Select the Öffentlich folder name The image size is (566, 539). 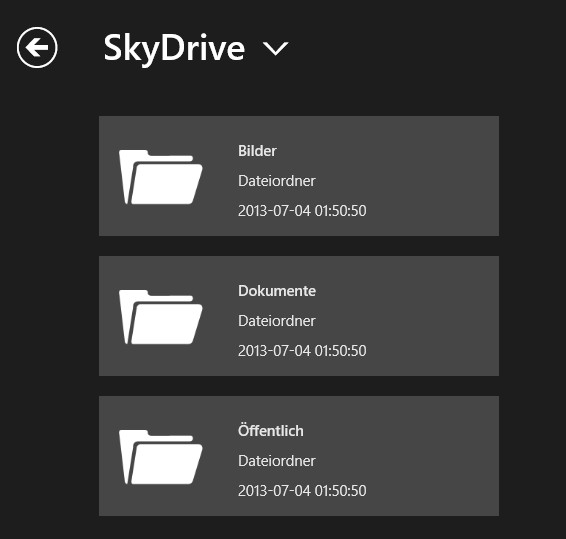click(x=271, y=430)
